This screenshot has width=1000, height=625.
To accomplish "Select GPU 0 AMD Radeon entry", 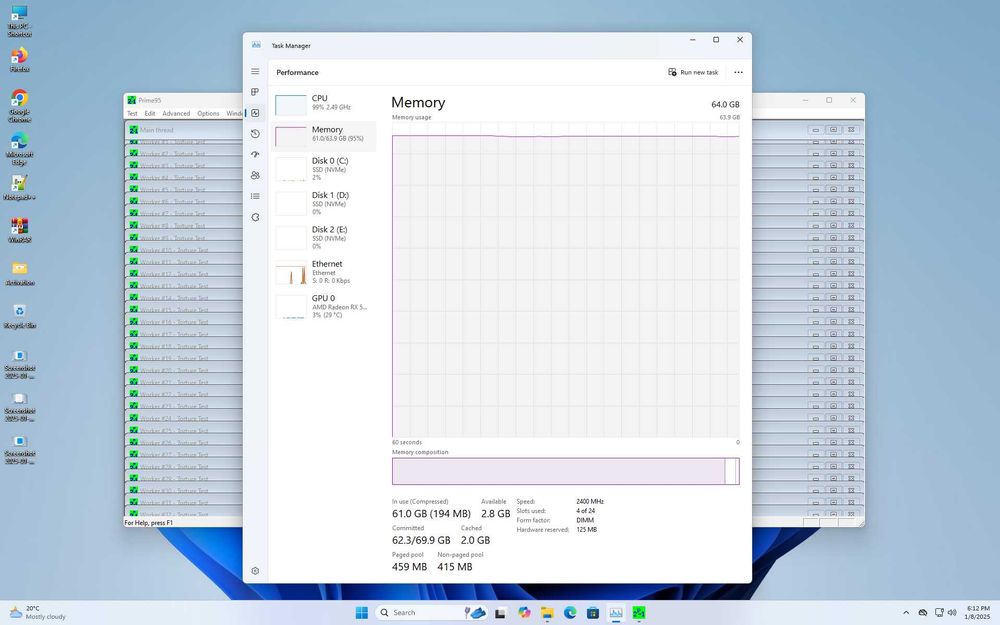I will (x=323, y=307).
